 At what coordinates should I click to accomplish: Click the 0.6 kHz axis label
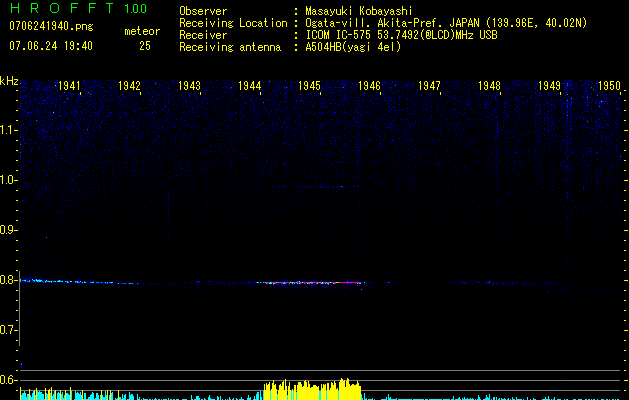point(8,380)
